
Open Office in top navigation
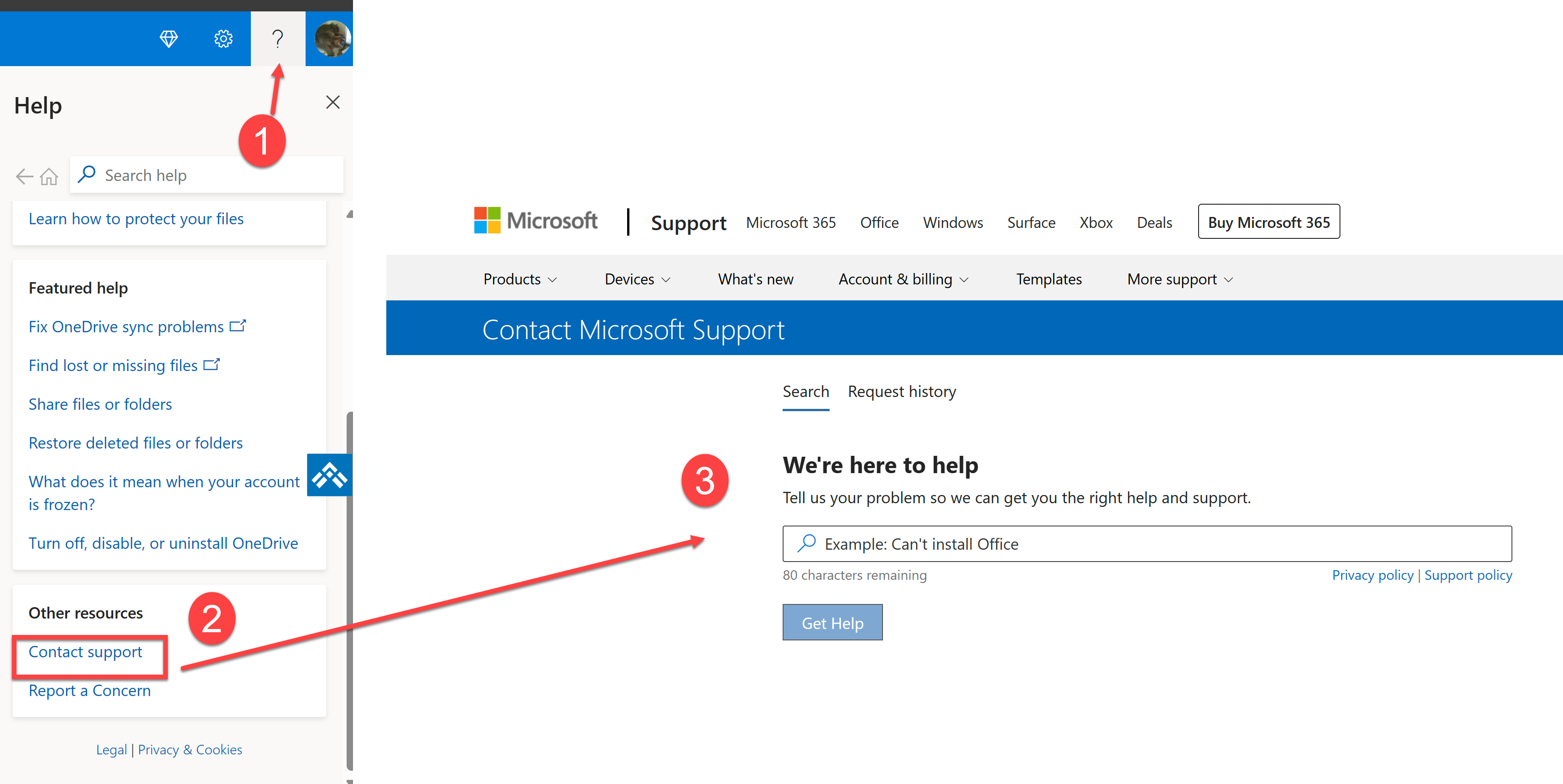(879, 222)
